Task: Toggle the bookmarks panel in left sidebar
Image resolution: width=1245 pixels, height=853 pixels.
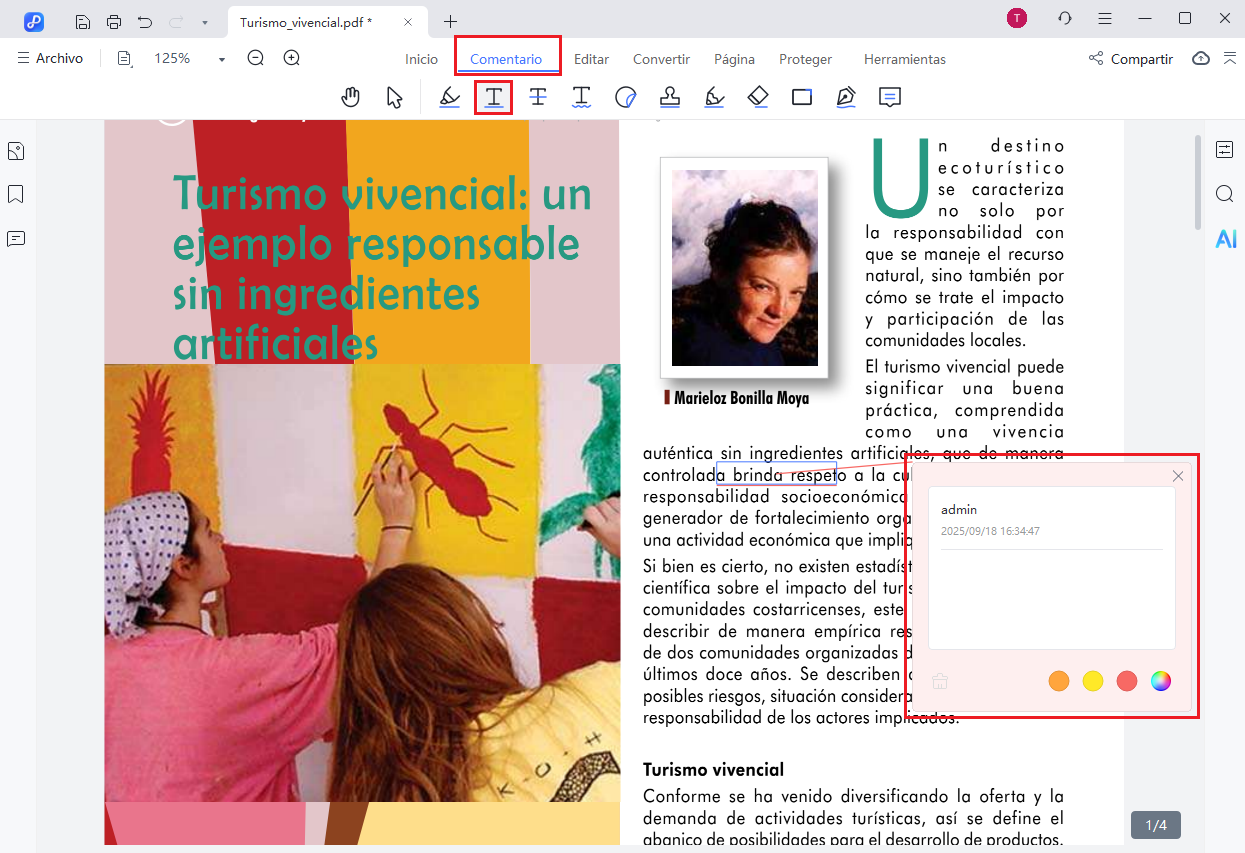Action: pos(16,194)
